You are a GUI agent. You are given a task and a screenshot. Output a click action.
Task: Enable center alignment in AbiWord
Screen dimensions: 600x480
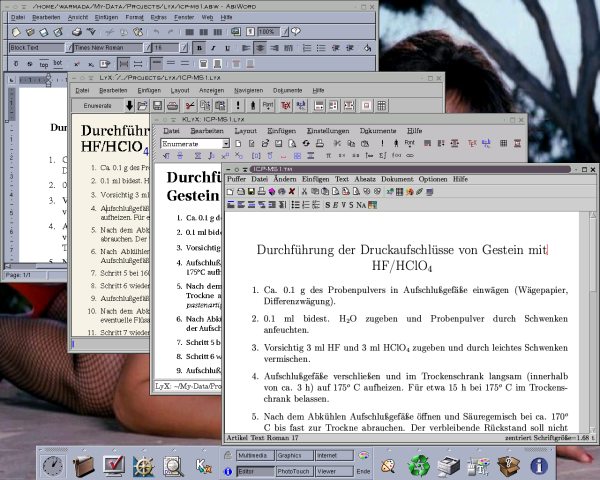coord(260,48)
